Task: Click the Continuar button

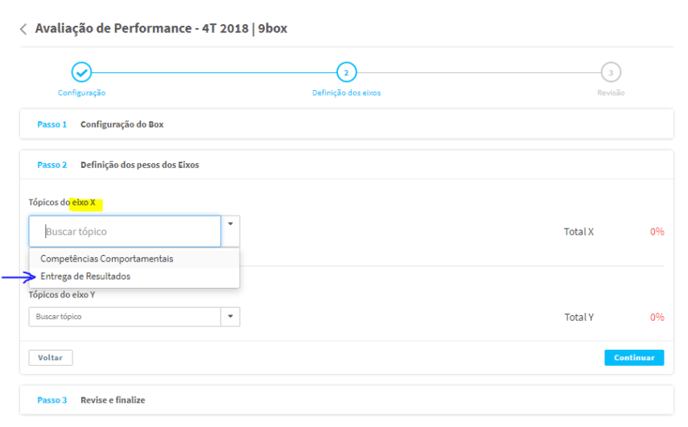Action: point(634,358)
